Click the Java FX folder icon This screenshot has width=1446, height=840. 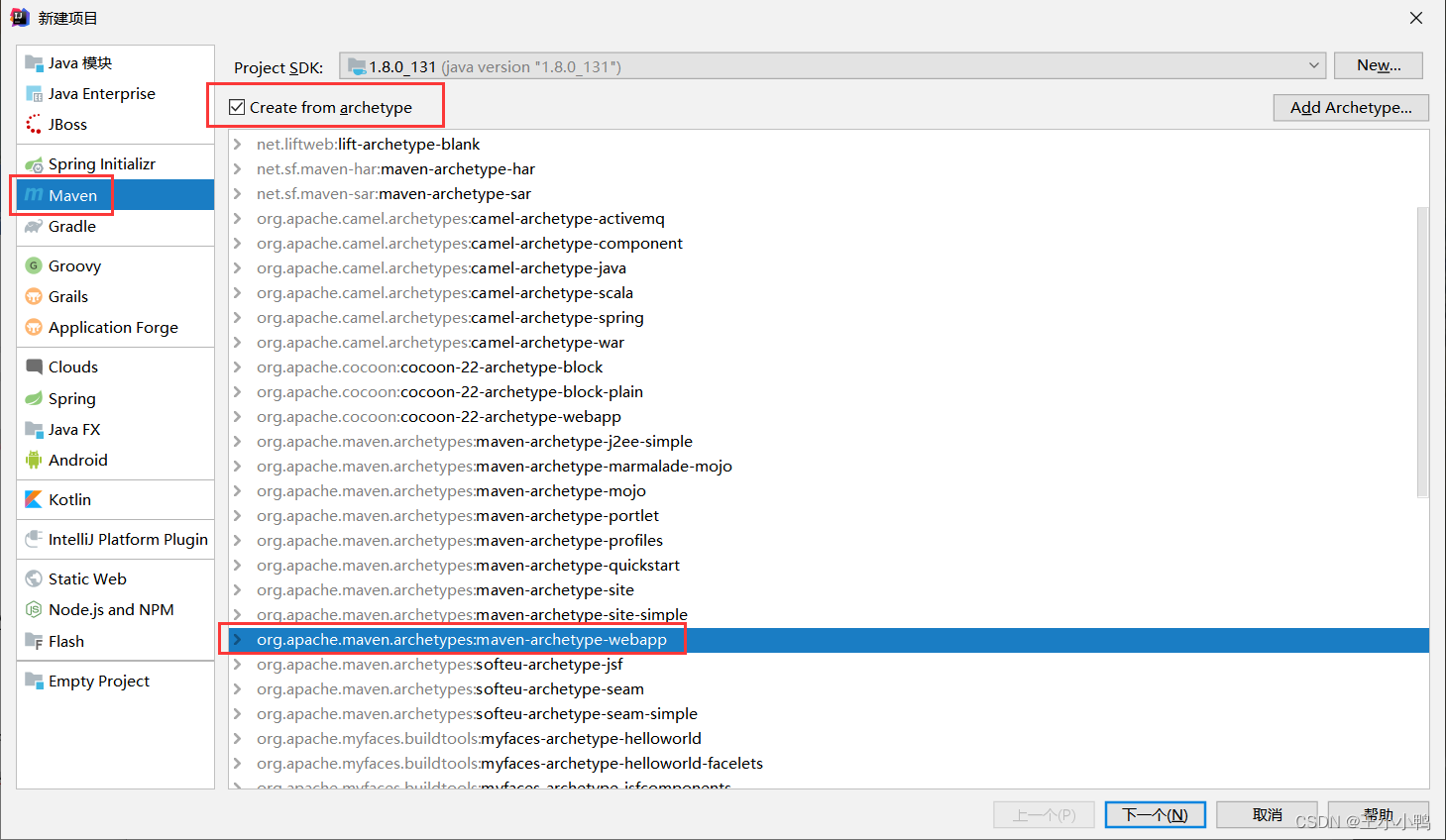coord(34,429)
